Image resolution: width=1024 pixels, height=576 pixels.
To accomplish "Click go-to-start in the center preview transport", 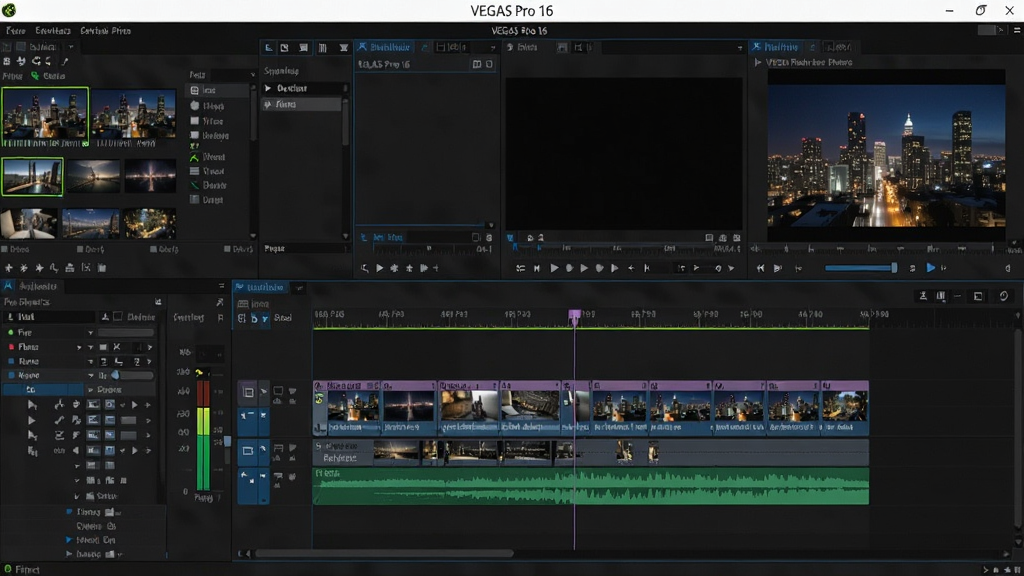I will coord(537,268).
